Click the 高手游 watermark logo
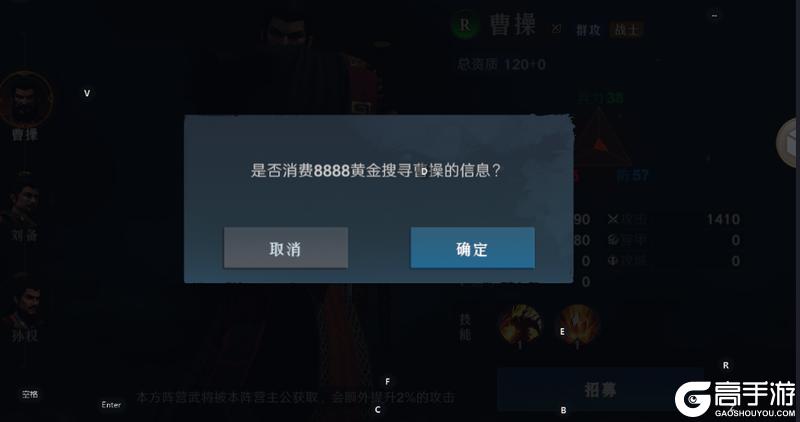800x422 pixels. pos(735,399)
